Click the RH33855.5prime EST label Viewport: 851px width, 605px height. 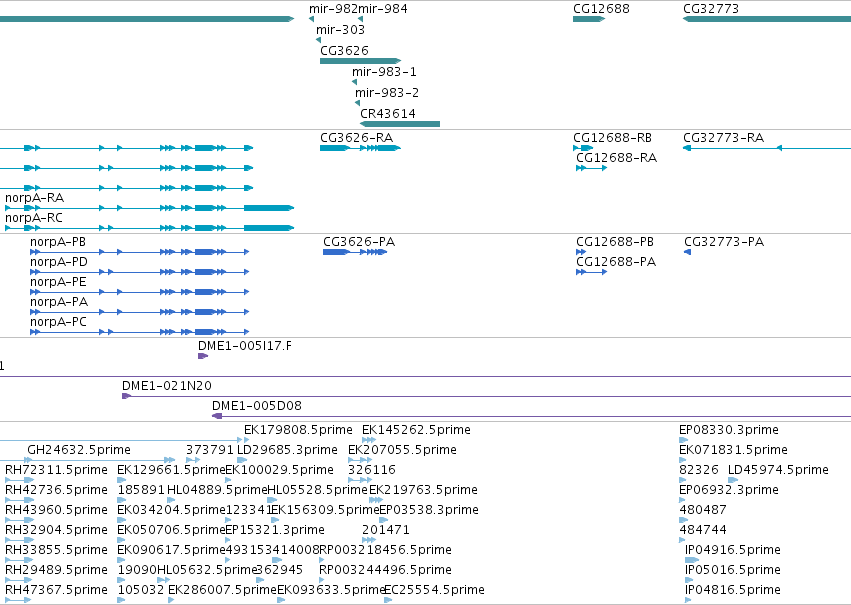pyautogui.click(x=56, y=551)
